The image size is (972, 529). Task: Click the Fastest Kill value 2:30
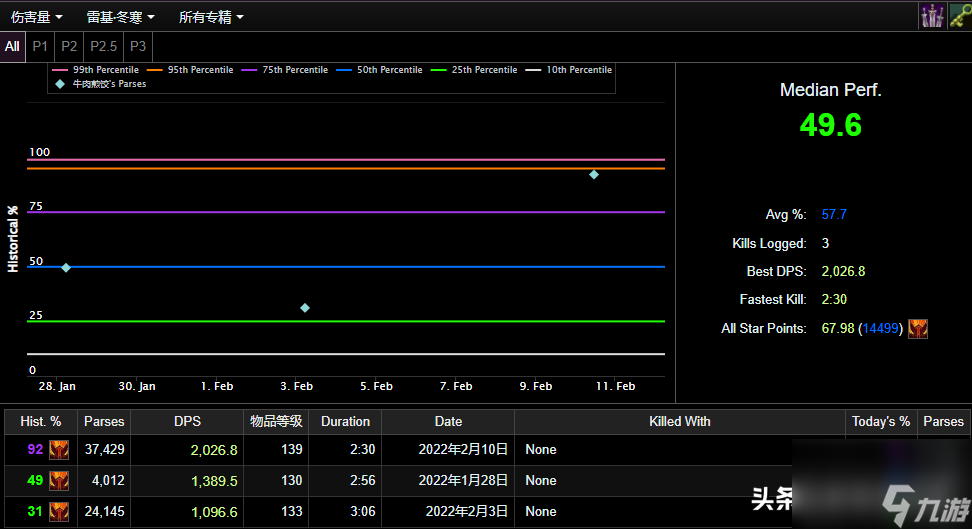click(834, 300)
